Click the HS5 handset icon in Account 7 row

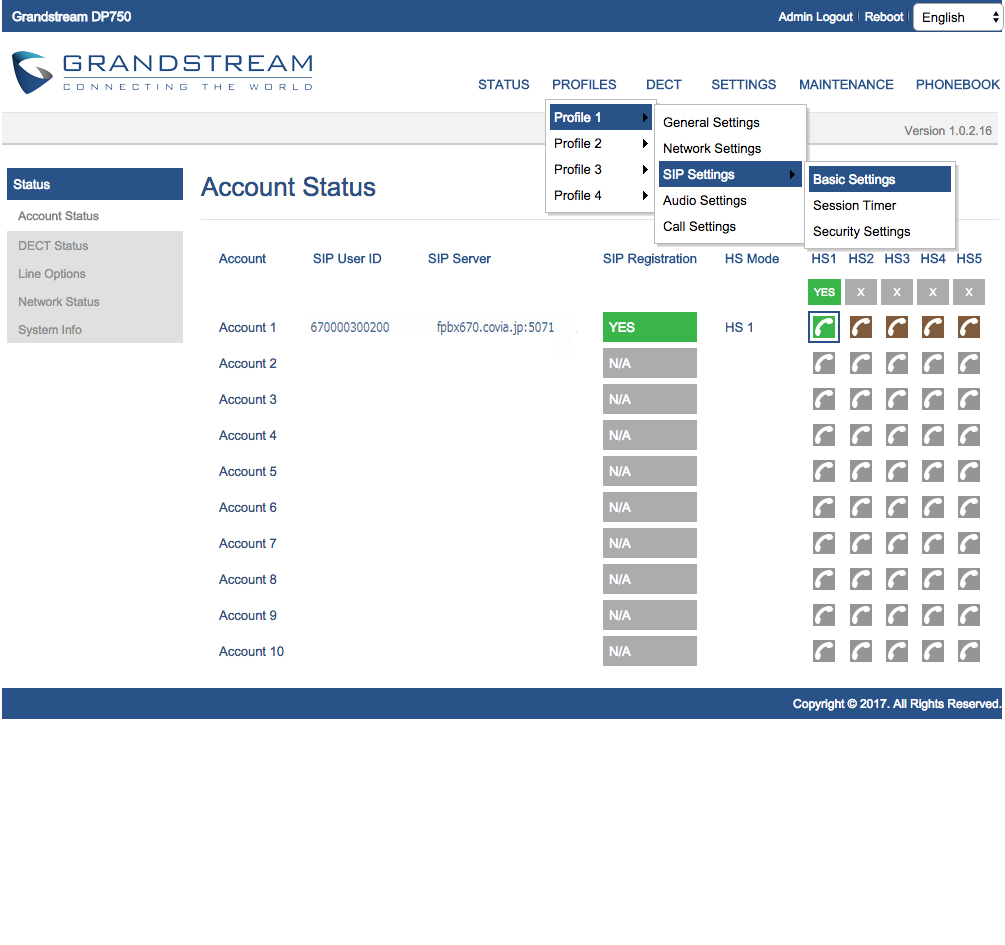tap(969, 543)
